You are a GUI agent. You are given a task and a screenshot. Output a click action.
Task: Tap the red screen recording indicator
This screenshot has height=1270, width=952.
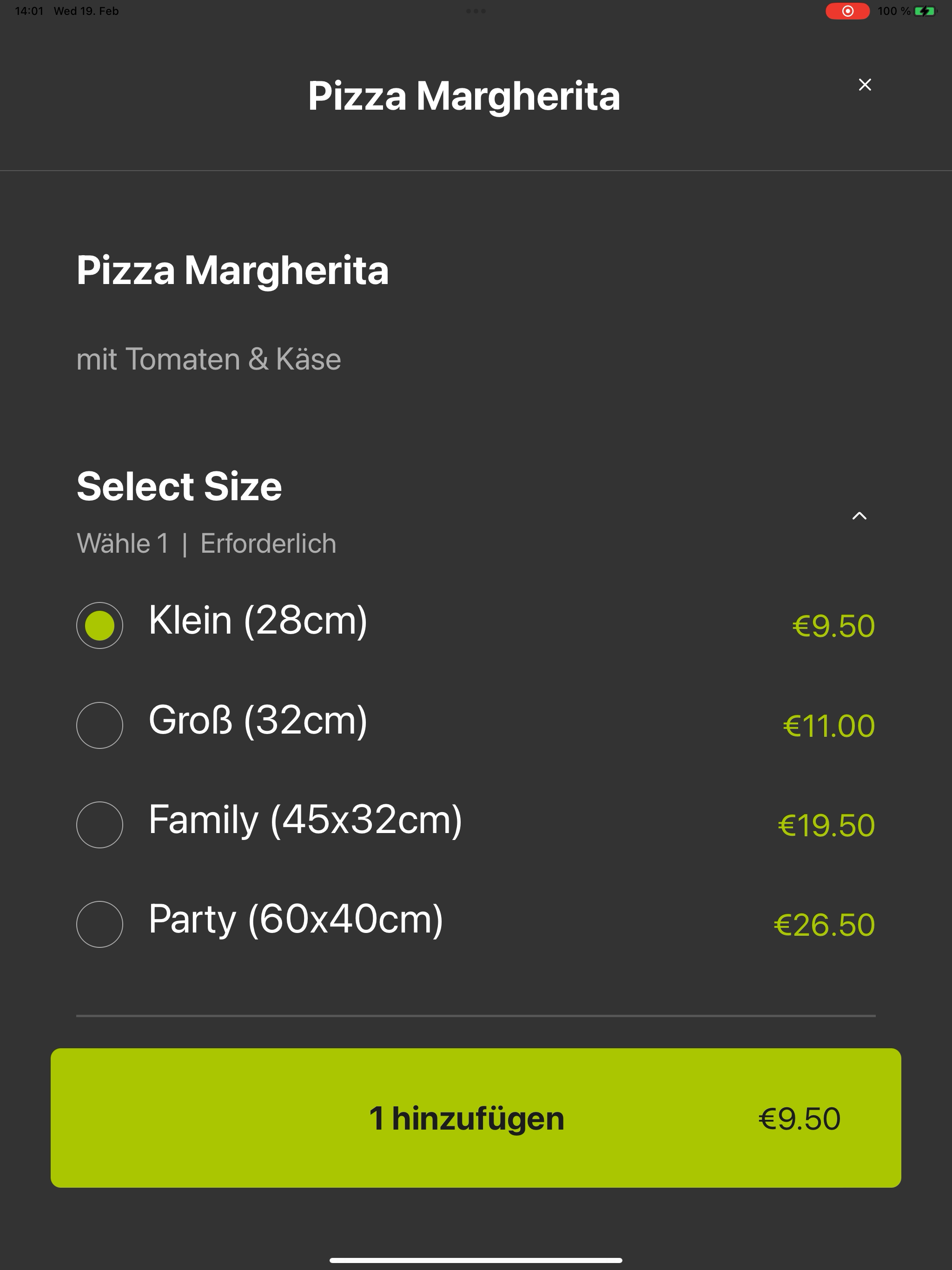coord(847,11)
